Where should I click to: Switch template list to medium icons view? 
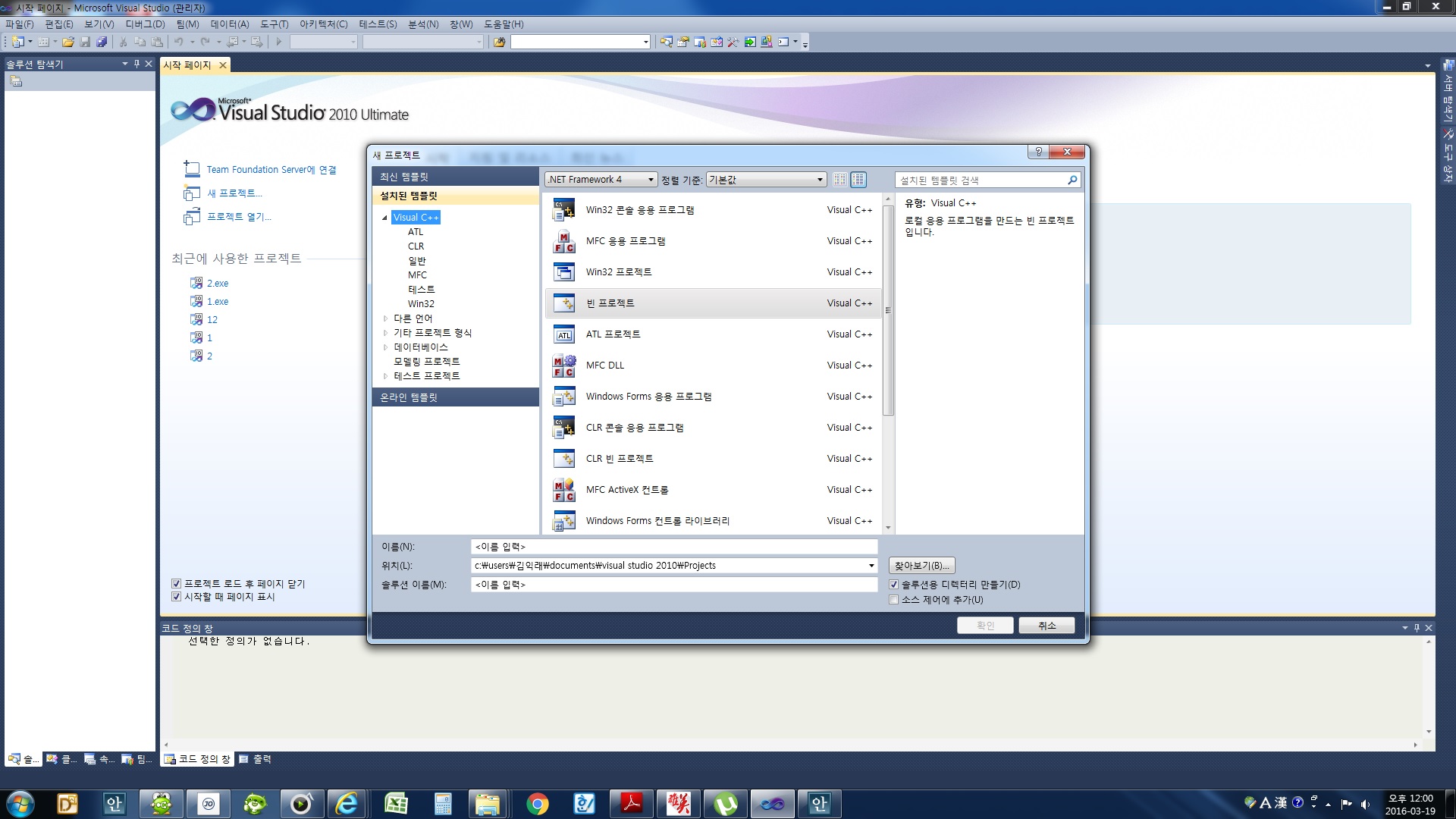coord(858,180)
